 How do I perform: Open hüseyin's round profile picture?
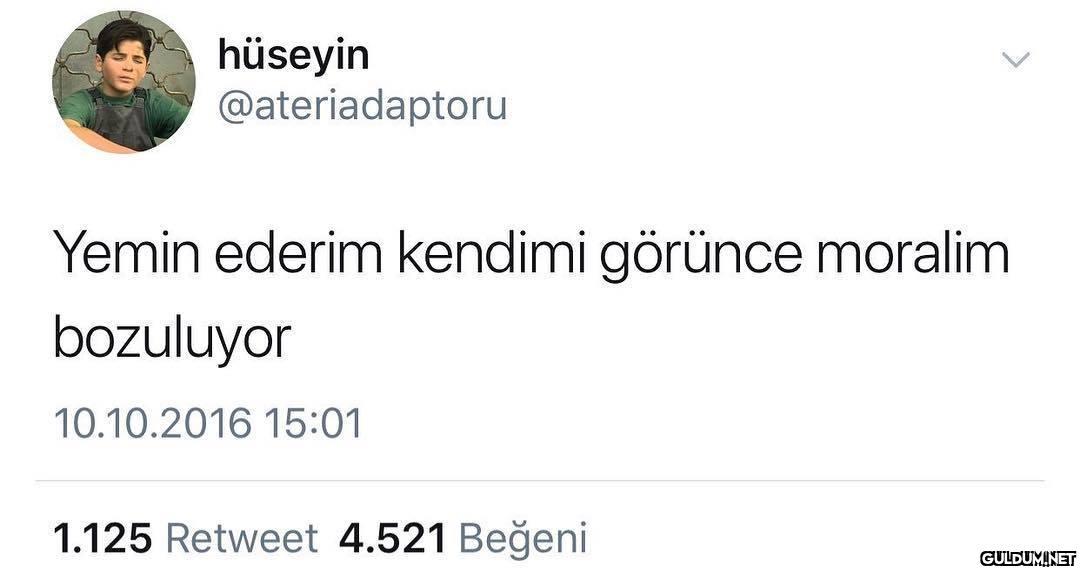coord(124,81)
